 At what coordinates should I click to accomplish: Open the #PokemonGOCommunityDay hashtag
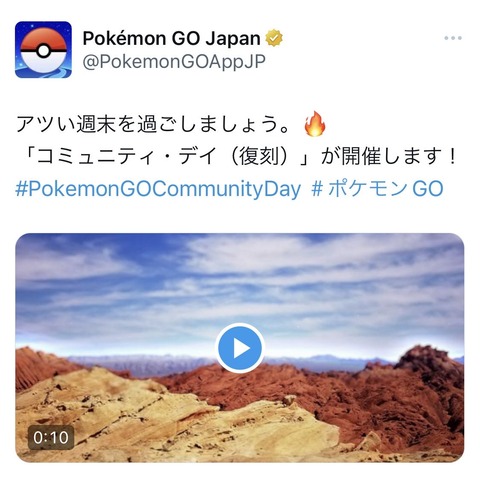[158, 189]
